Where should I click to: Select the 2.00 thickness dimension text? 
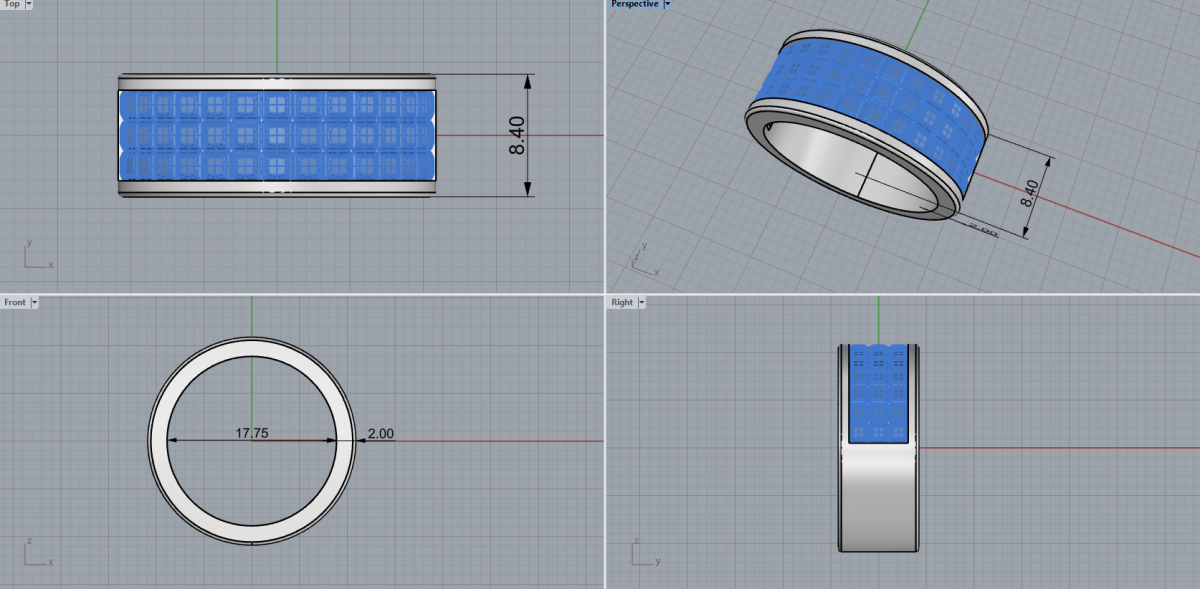381,434
